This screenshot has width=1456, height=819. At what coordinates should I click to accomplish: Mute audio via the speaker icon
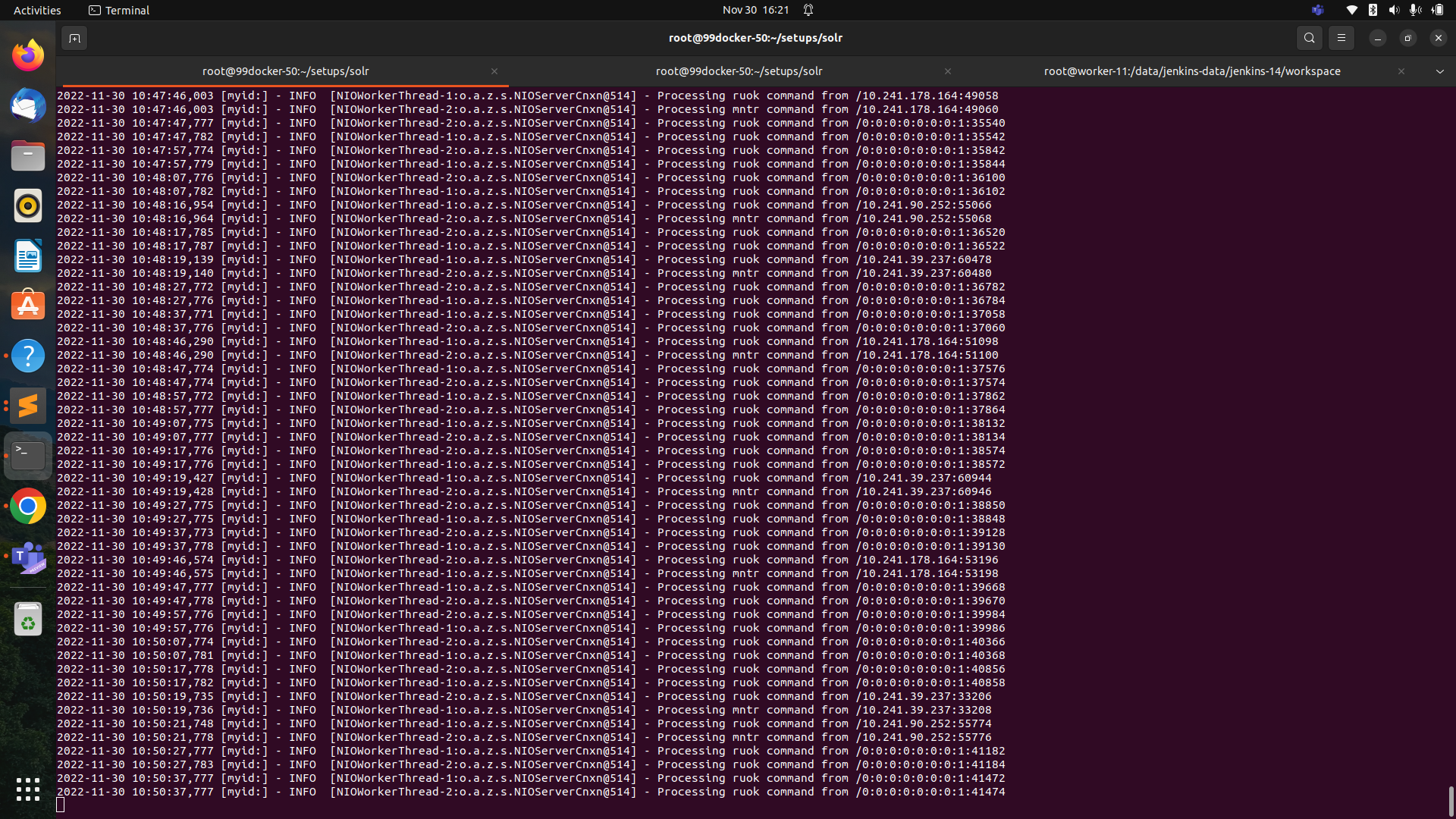tap(1394, 10)
